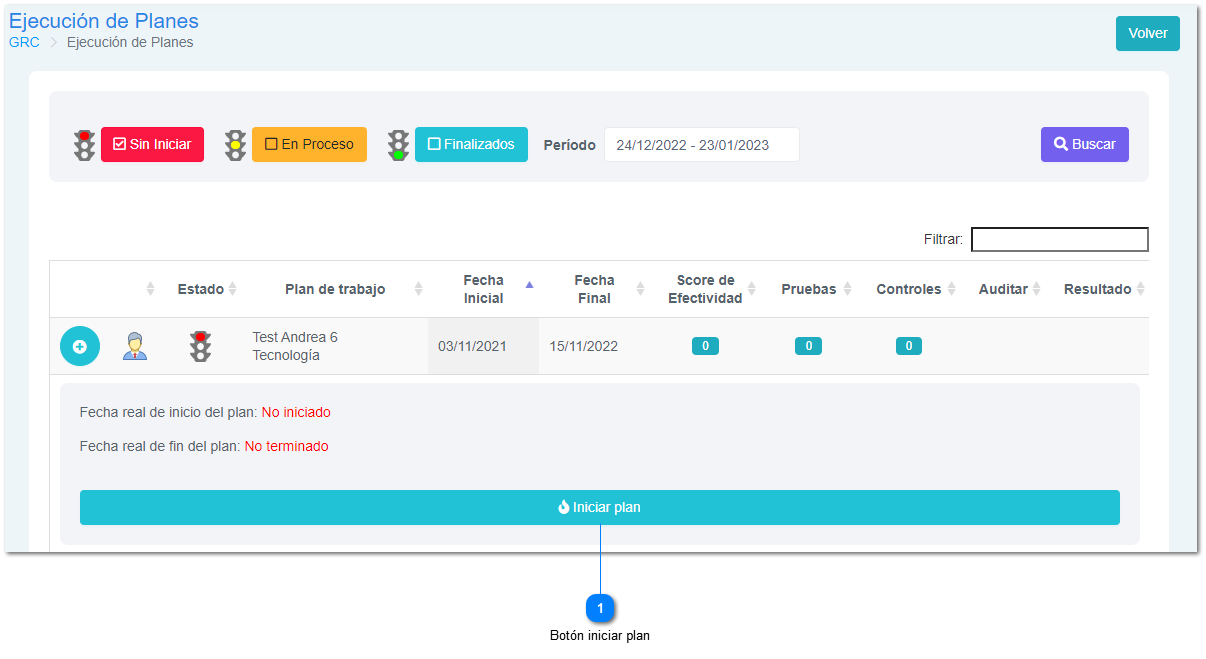This screenshot has height=659, width=1206.
Task: Click the user avatar icon in the row
Action: (135, 346)
